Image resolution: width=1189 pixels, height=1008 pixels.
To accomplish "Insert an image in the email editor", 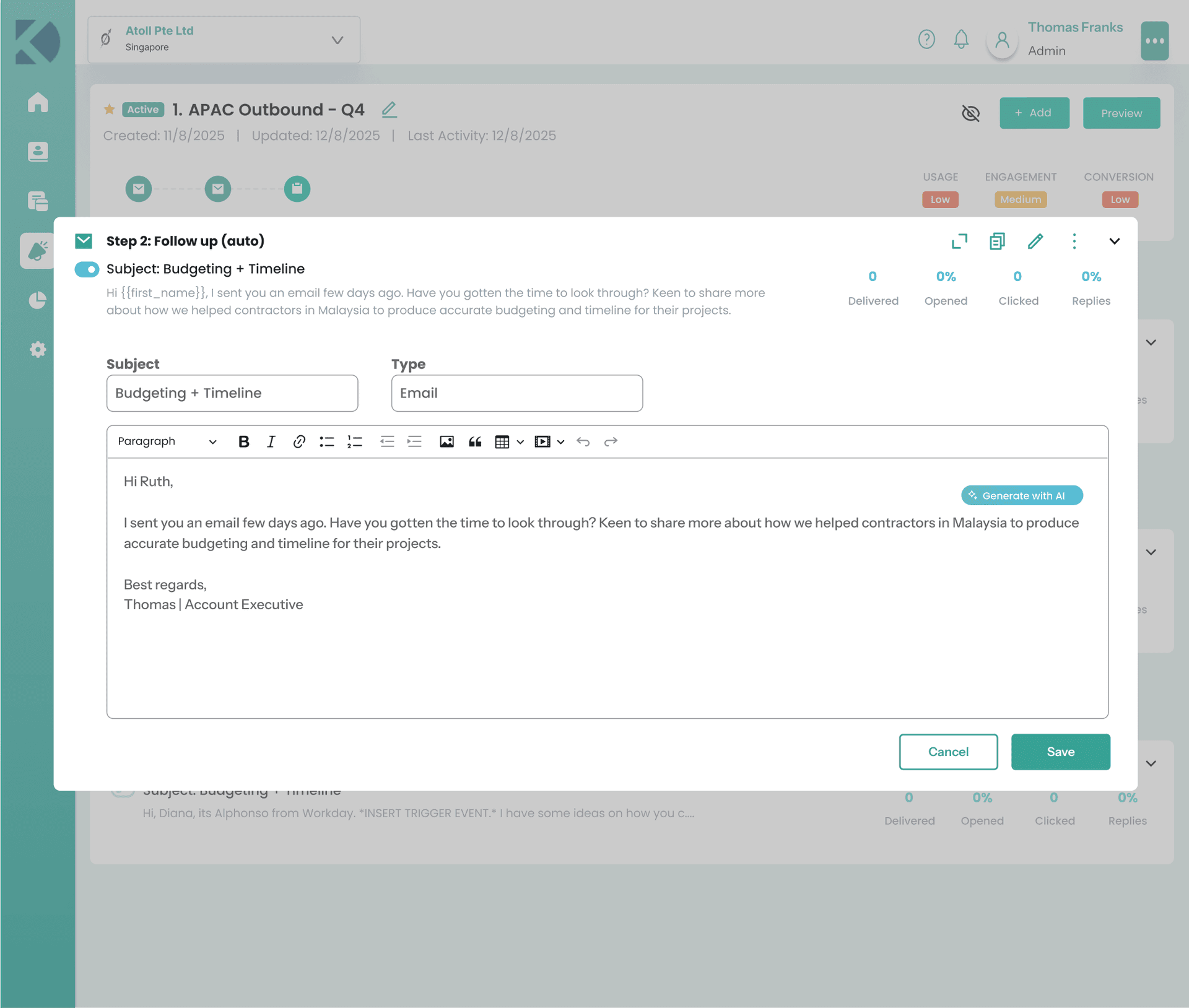I will pyautogui.click(x=446, y=441).
